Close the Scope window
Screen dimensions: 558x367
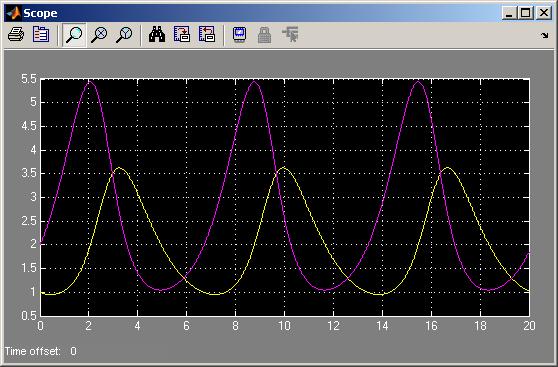pos(543,13)
